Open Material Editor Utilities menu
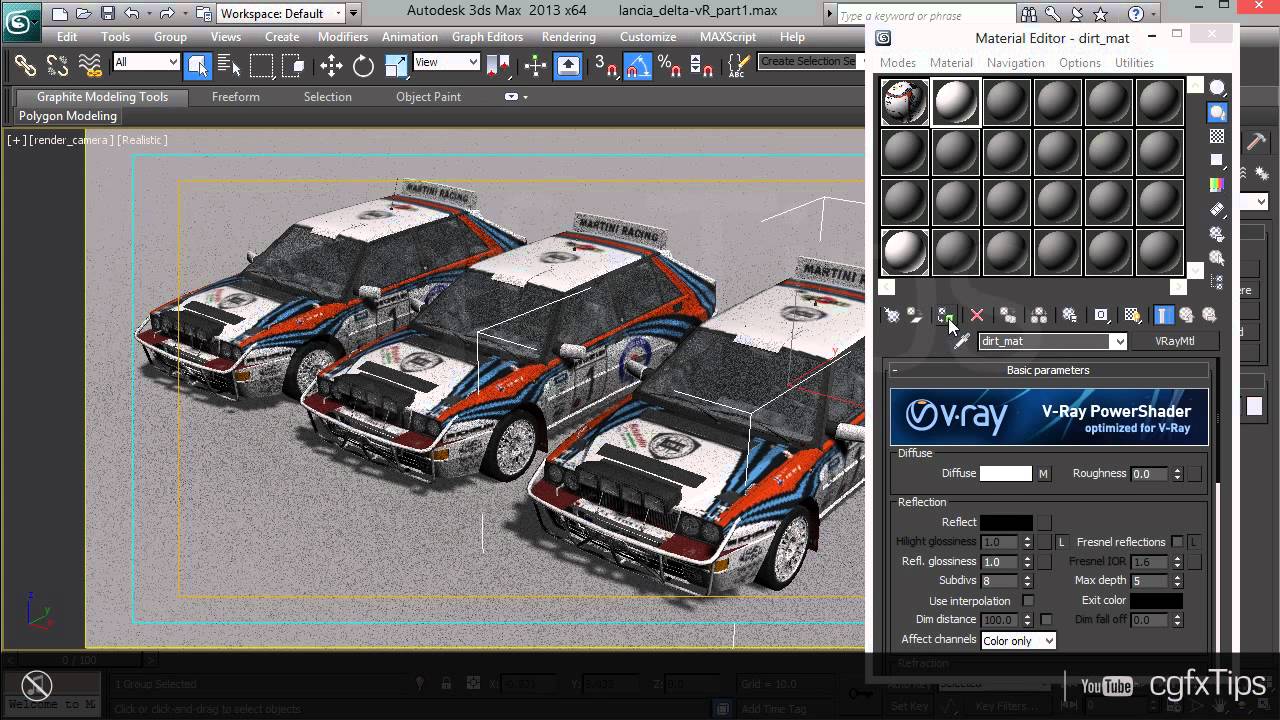Viewport: 1280px width, 720px height. pos(1134,63)
